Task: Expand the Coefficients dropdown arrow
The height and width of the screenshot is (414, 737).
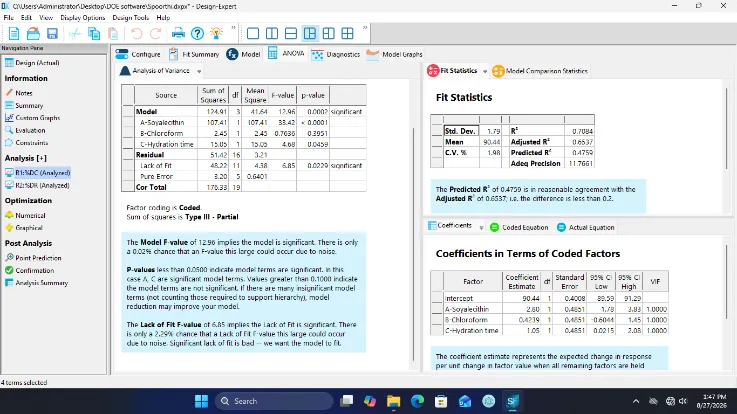Action: [x=481, y=227]
